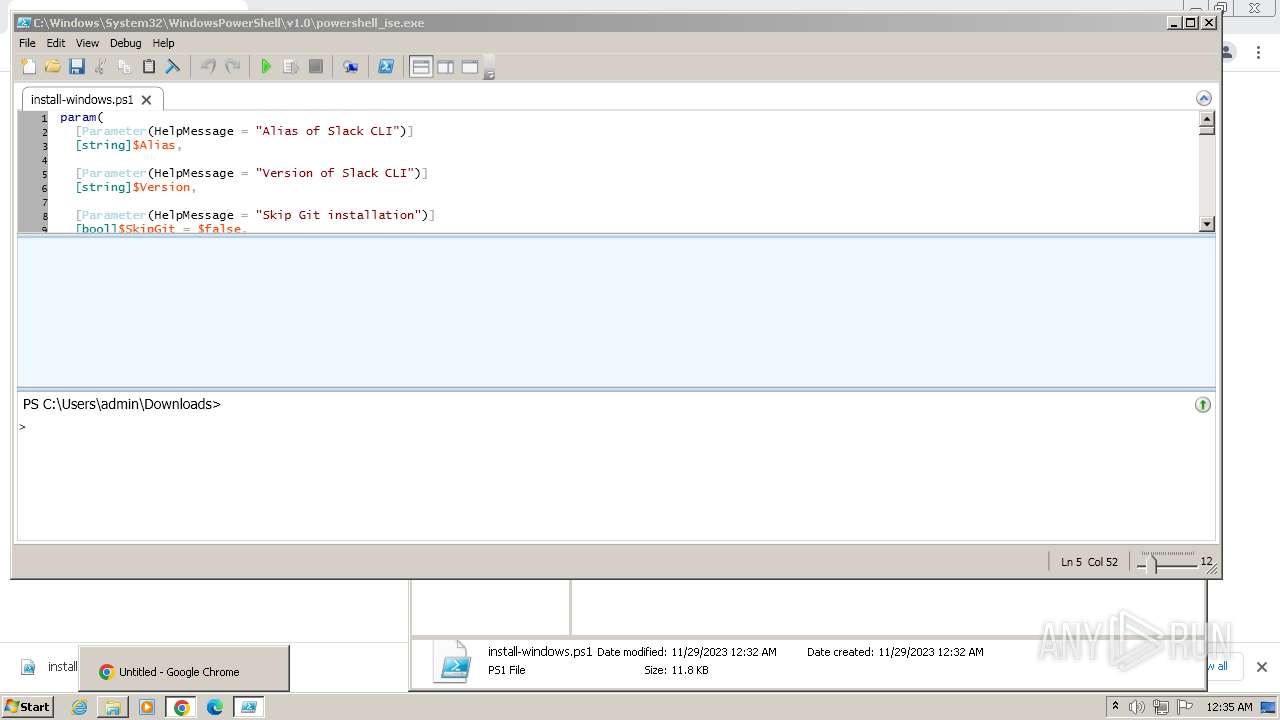The width and height of the screenshot is (1280, 720).
Task: Click the Undo arrow icon
Action: pyautogui.click(x=208, y=67)
